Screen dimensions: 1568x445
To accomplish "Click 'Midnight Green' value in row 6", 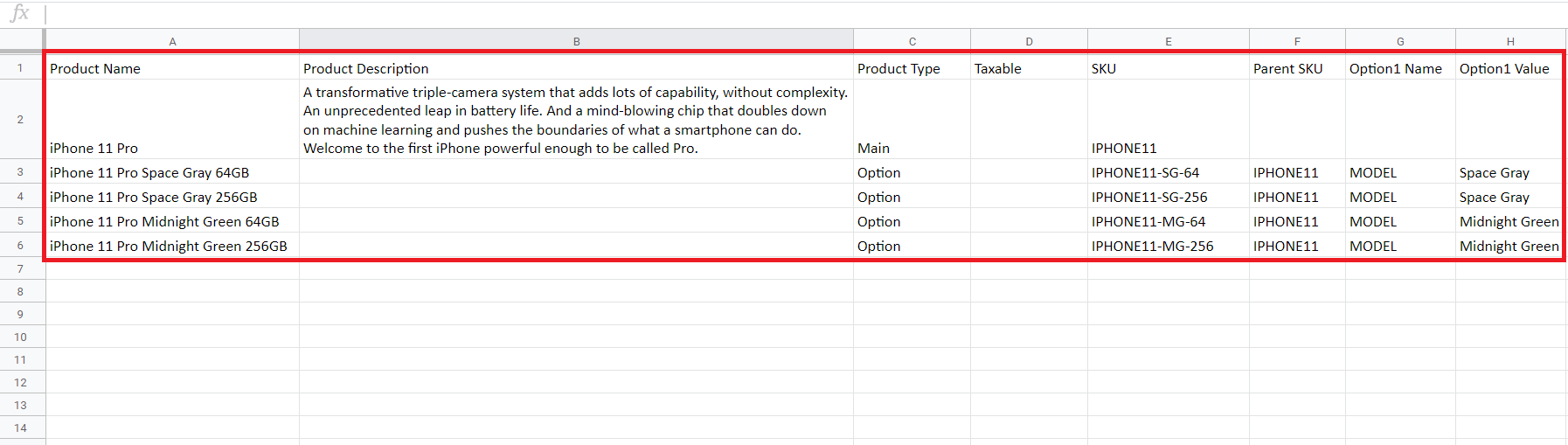I will [x=1510, y=246].
